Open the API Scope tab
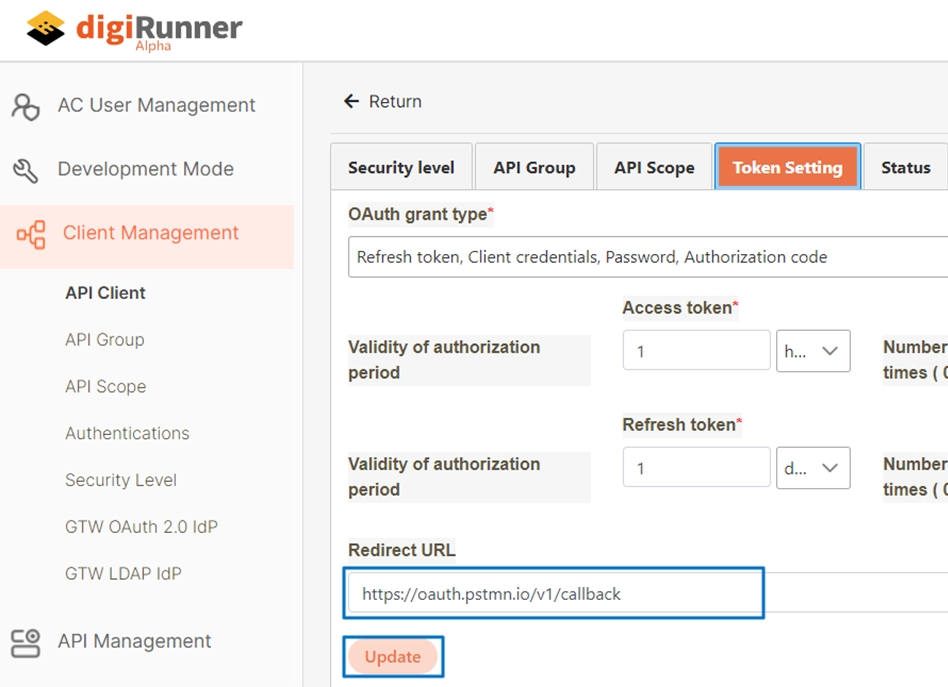The height and width of the screenshot is (687, 948). 654,168
